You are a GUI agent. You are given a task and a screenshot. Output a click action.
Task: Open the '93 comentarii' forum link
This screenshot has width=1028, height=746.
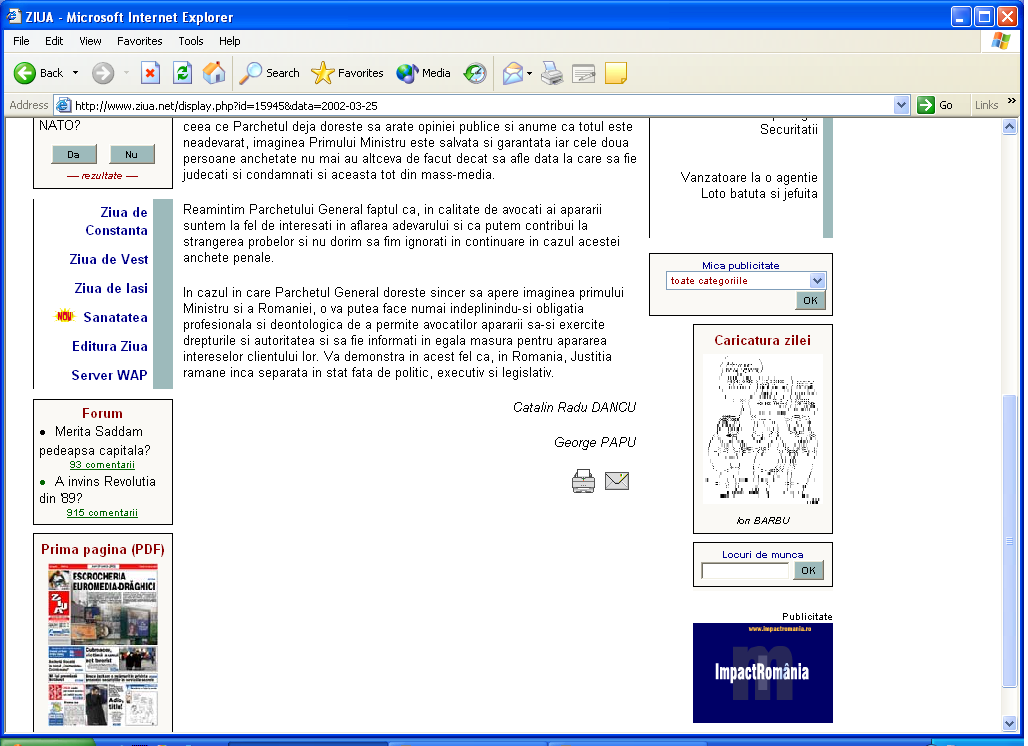click(102, 465)
